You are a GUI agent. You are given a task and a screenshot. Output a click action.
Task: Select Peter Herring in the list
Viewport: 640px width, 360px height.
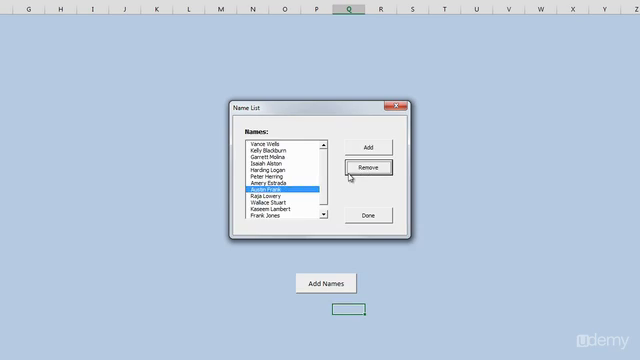[282, 177]
